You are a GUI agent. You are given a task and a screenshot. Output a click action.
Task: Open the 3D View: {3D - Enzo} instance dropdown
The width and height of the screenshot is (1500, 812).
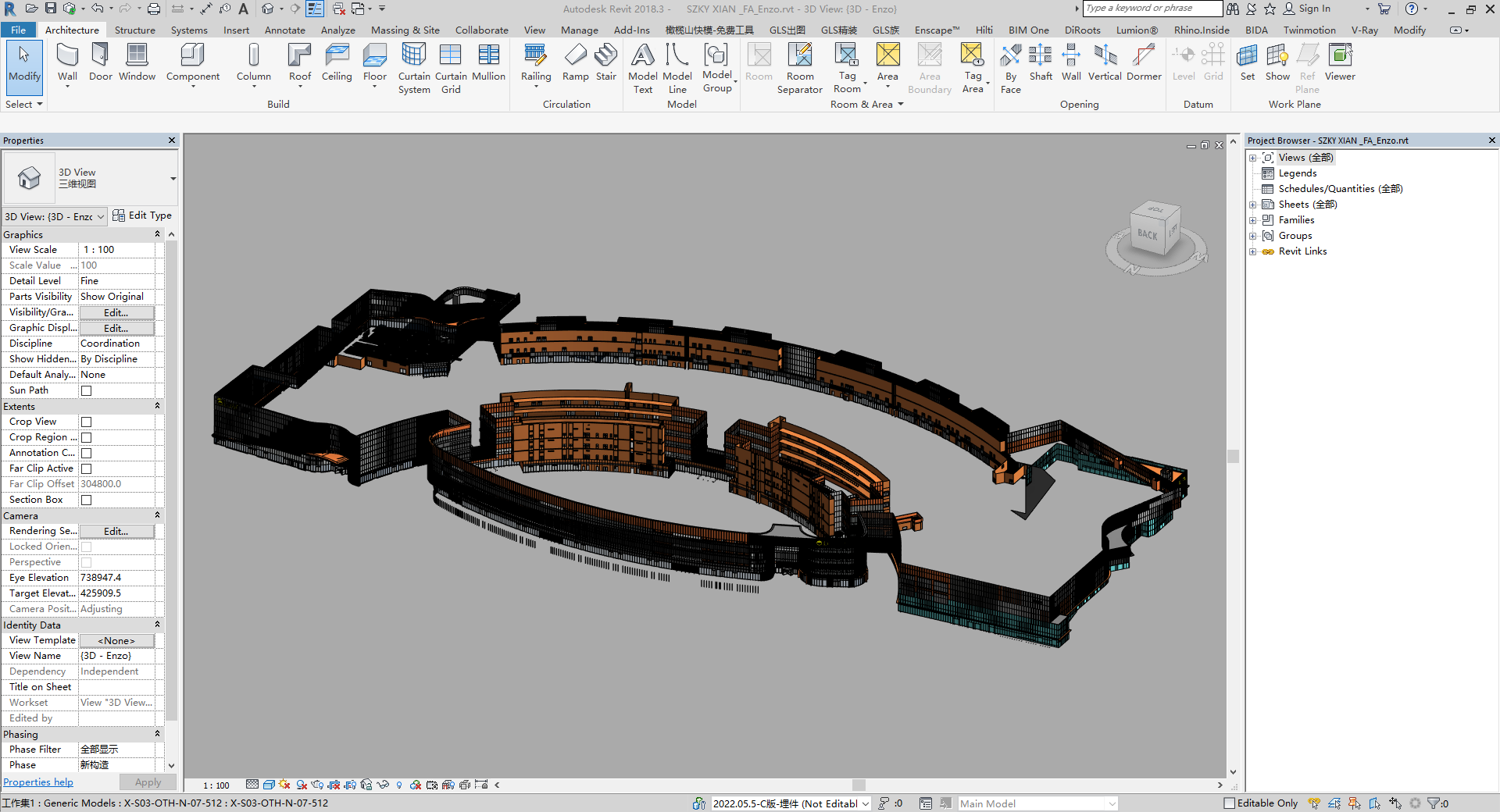pyautogui.click(x=55, y=216)
